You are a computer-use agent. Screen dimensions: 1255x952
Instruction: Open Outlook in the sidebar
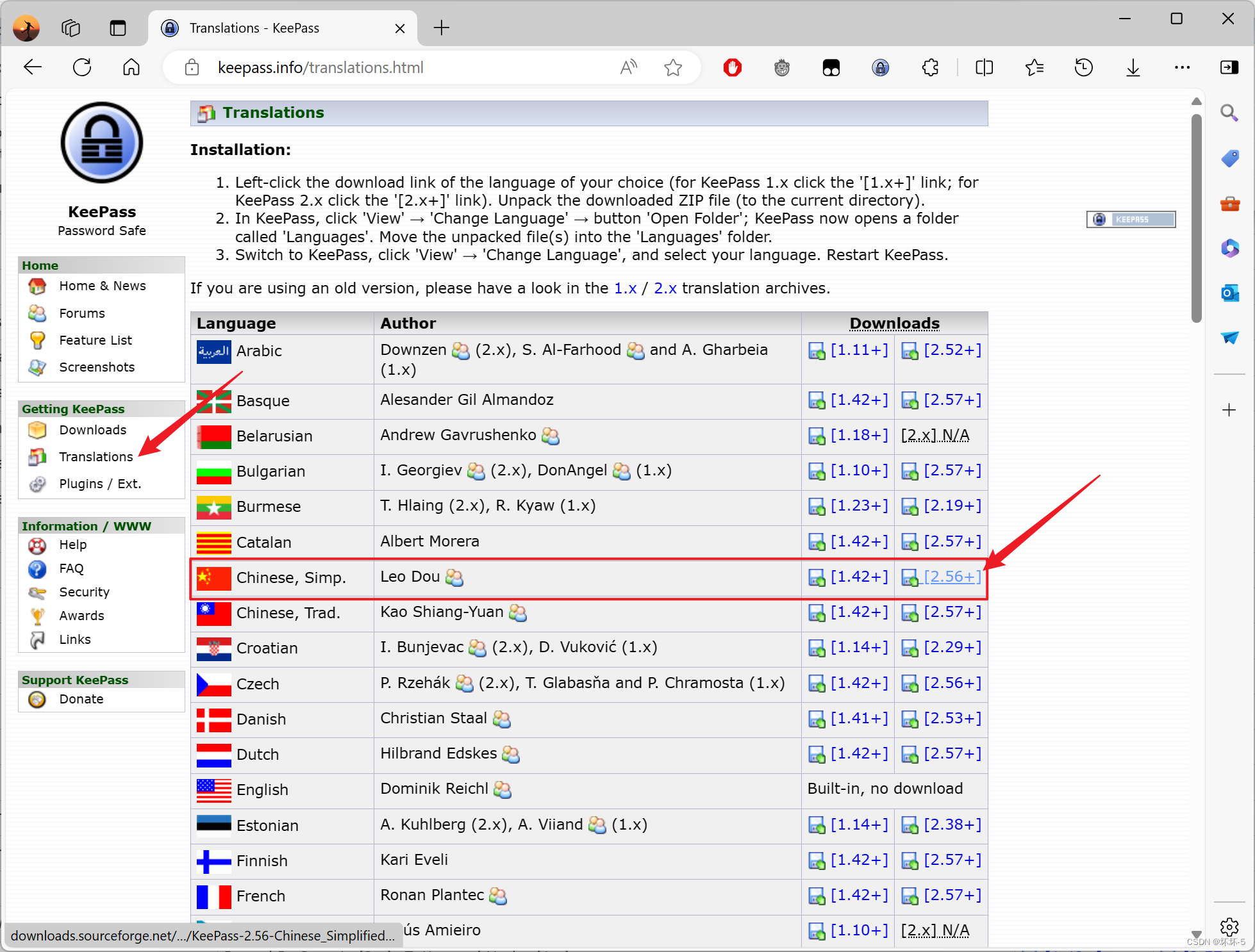tap(1229, 293)
